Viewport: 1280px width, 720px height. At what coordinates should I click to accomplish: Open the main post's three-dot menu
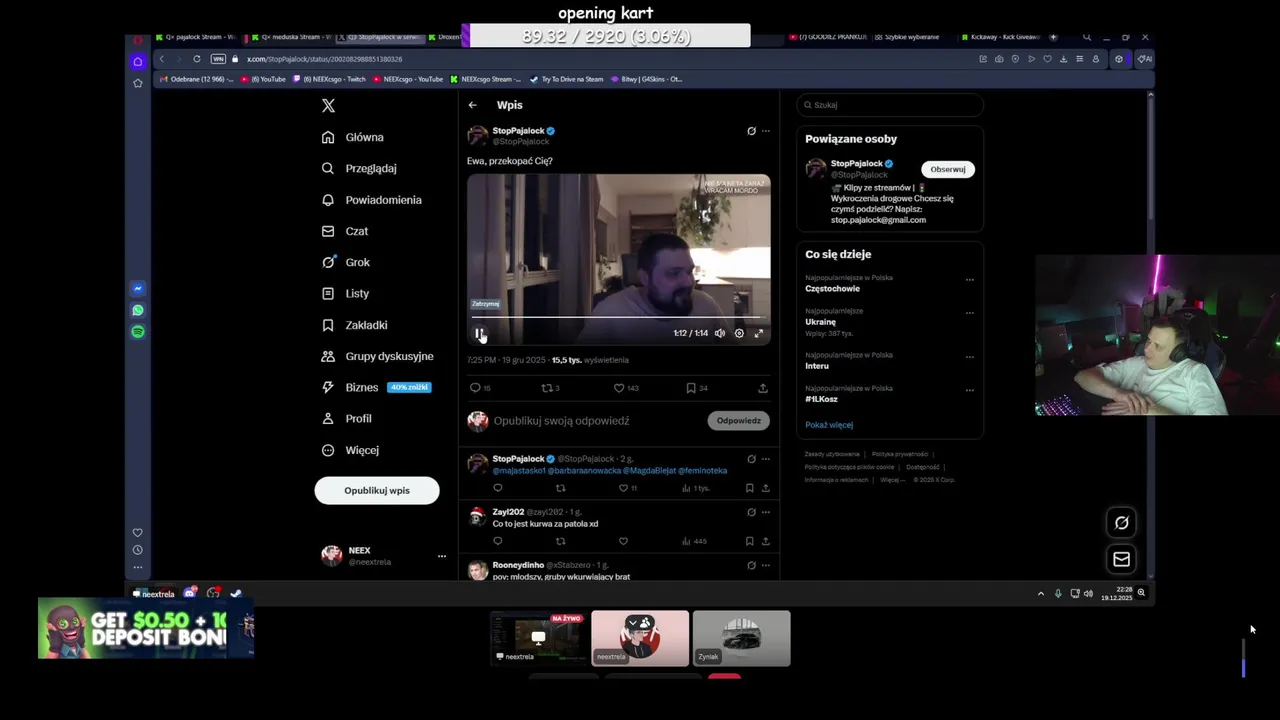tap(766, 131)
